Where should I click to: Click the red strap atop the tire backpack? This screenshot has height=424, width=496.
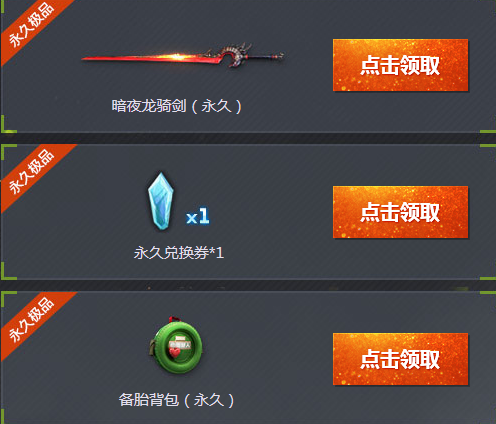click(x=174, y=319)
